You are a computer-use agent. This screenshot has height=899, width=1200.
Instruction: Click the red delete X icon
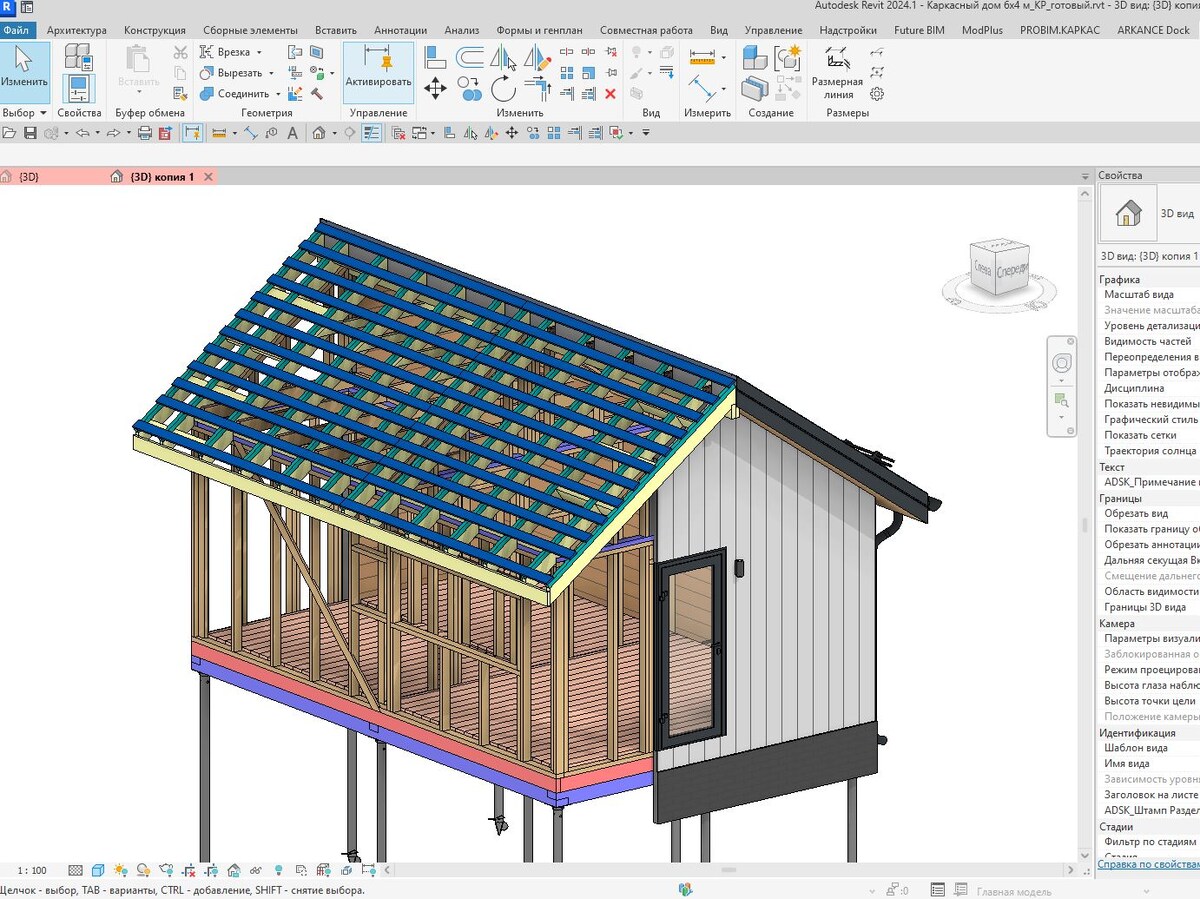(611, 94)
